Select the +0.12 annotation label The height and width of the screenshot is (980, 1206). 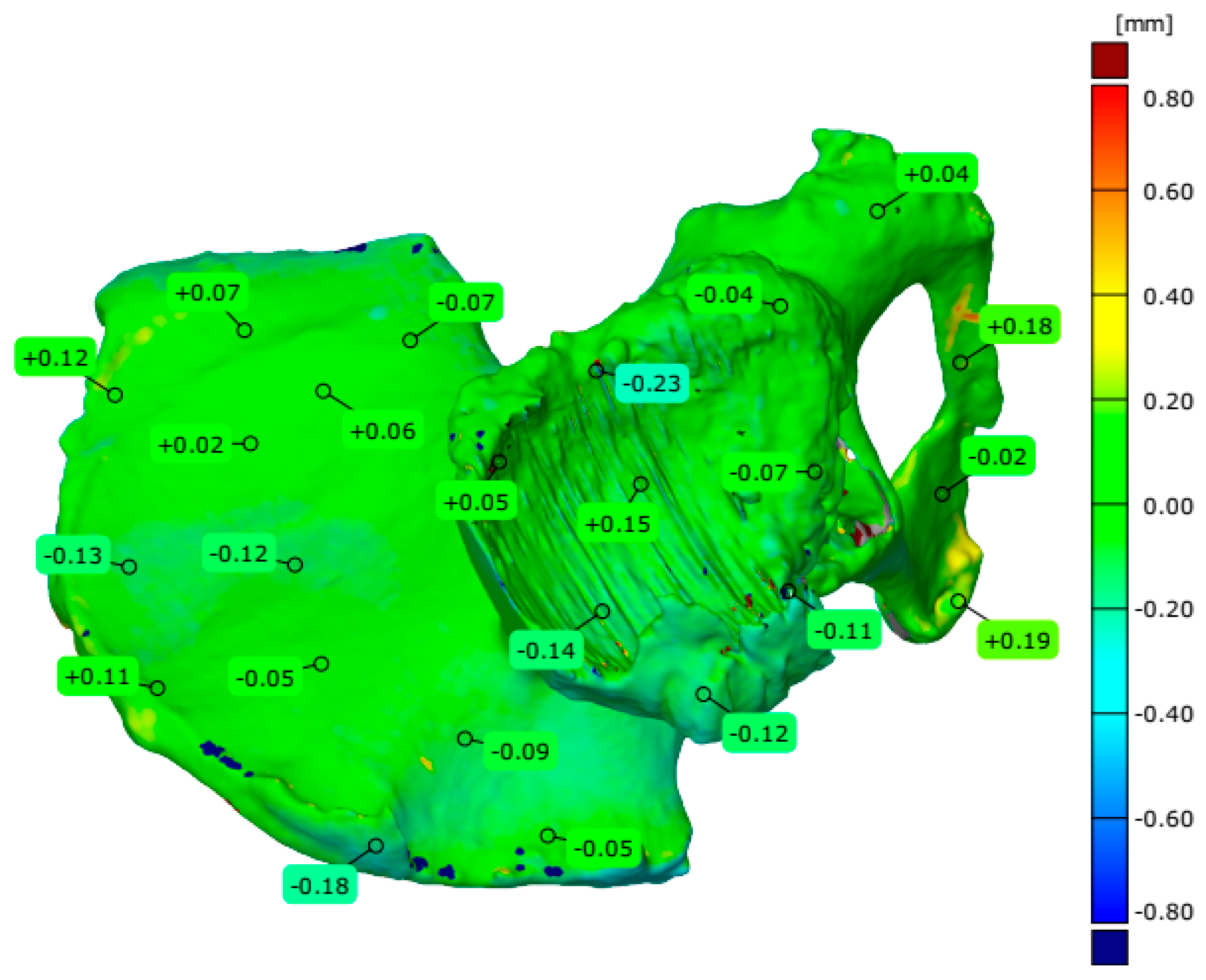(x=55, y=357)
